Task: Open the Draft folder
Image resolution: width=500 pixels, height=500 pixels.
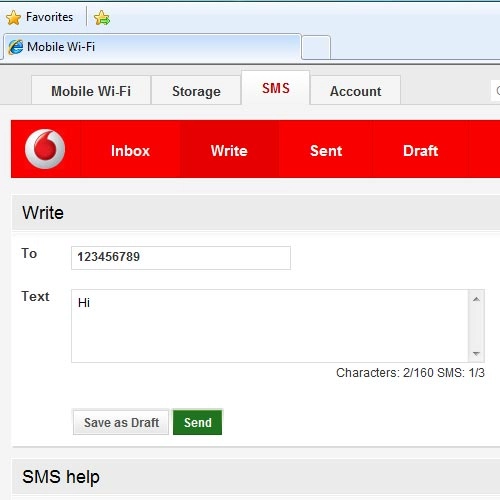Action: 421,151
